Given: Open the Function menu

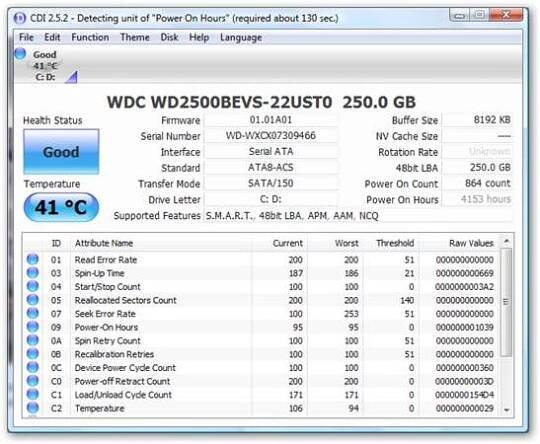Looking at the screenshot, I should click(x=90, y=37).
